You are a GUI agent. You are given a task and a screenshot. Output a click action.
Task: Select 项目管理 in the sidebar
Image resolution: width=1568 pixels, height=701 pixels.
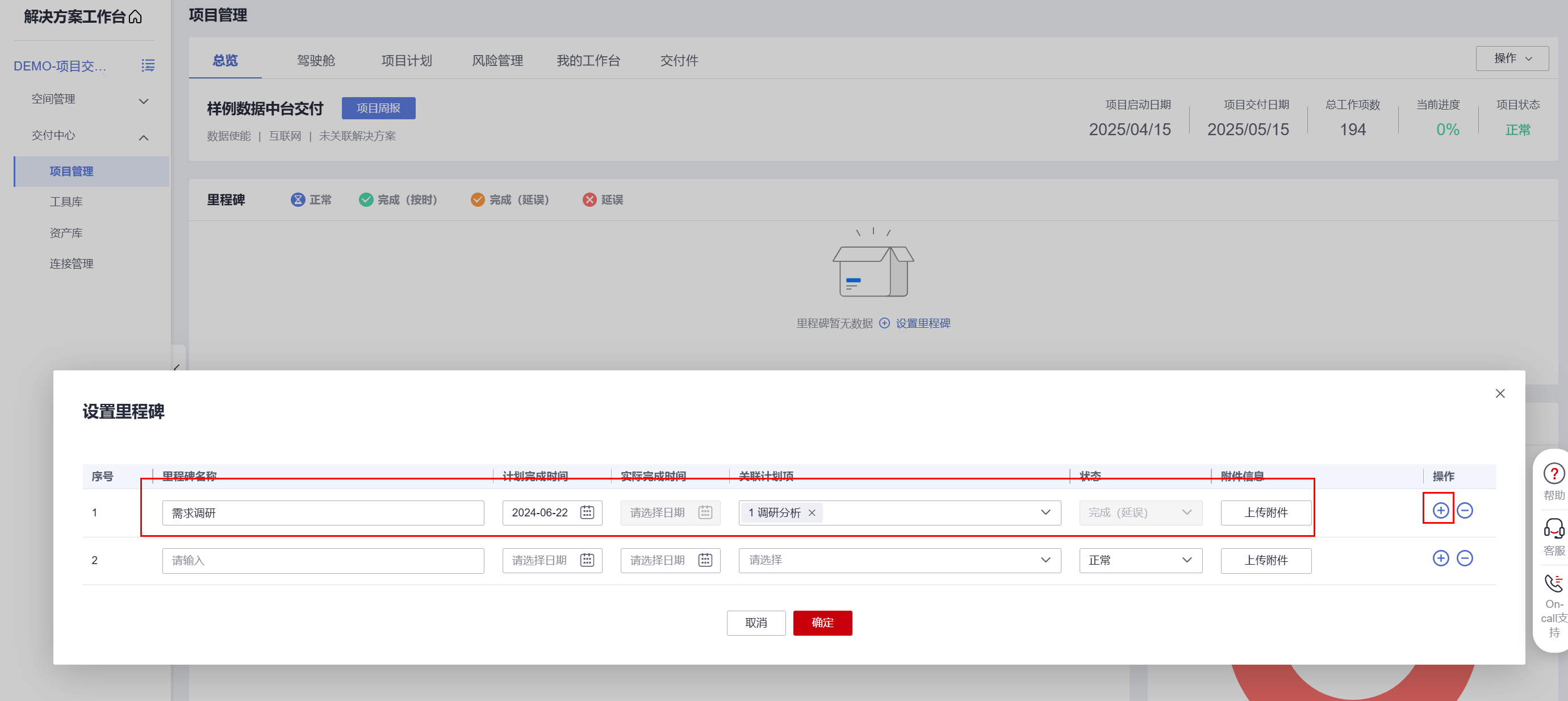(x=91, y=171)
